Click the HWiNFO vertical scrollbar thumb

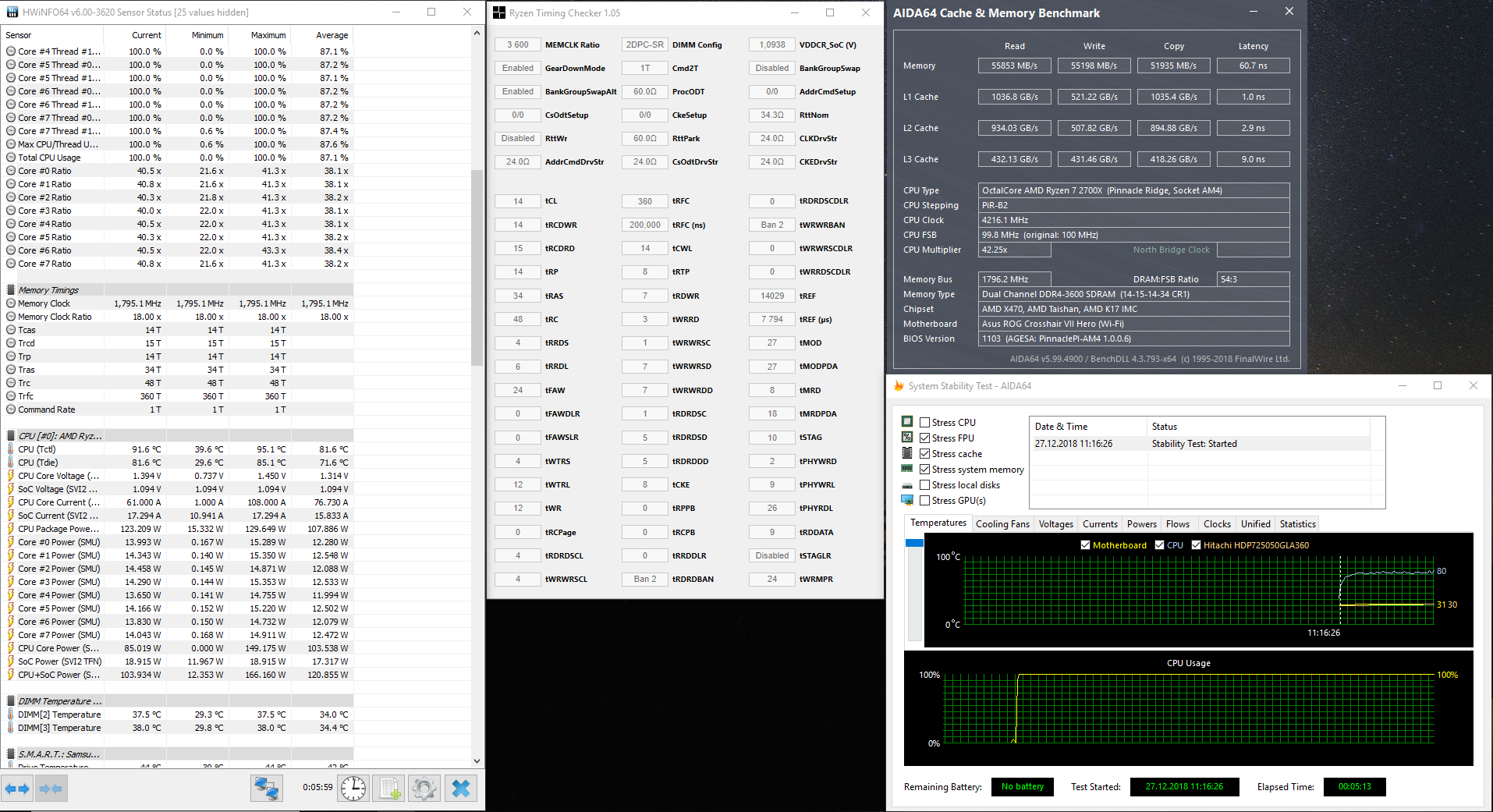(x=477, y=267)
